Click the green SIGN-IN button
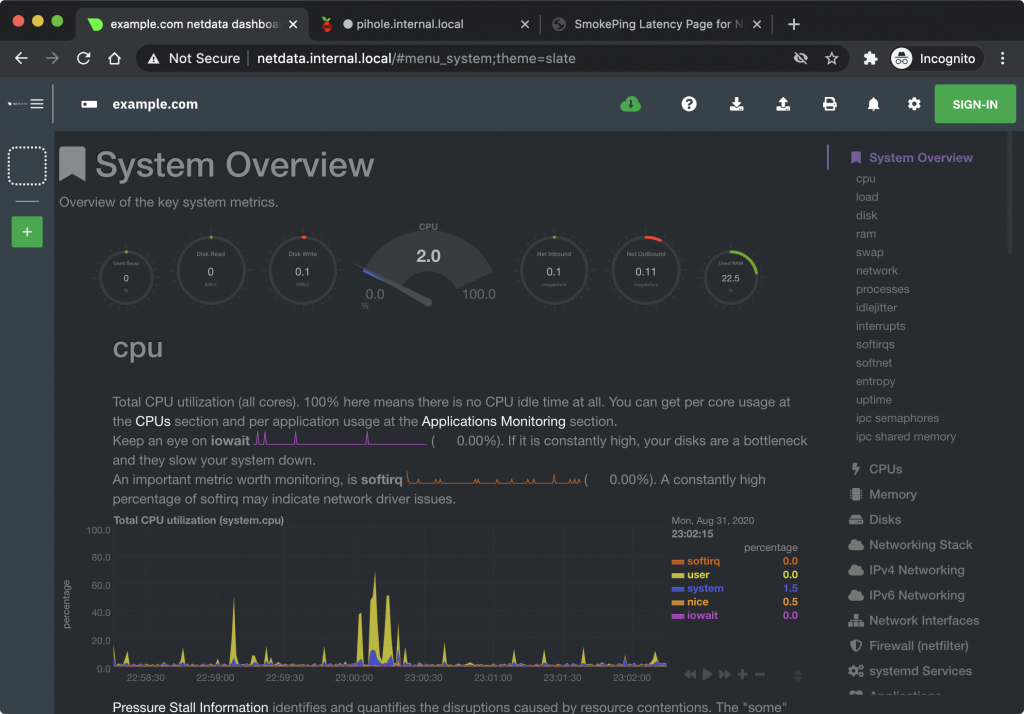 pos(974,104)
